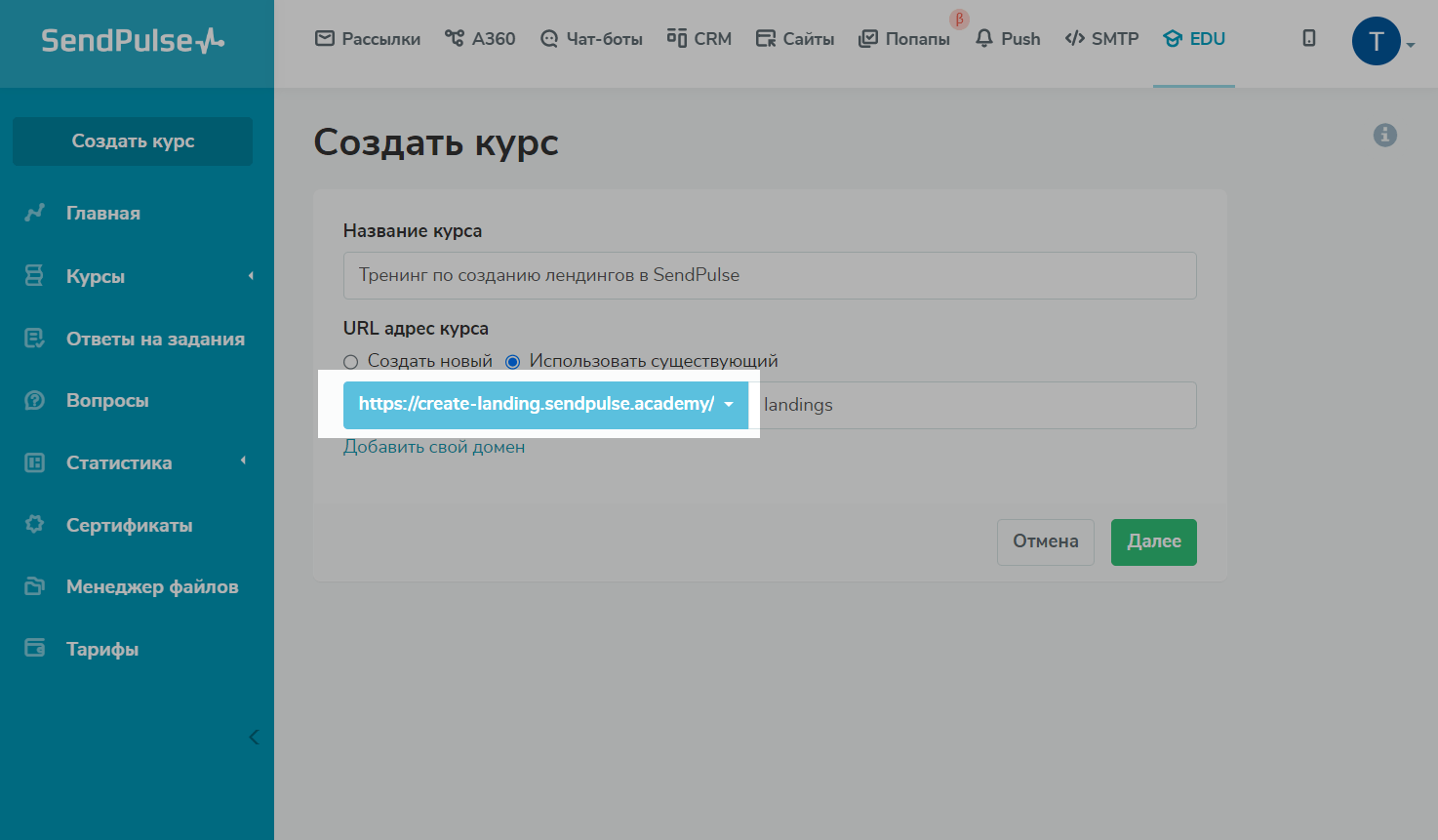
Task: Open the info icon near page title
Action: pos(1384,136)
